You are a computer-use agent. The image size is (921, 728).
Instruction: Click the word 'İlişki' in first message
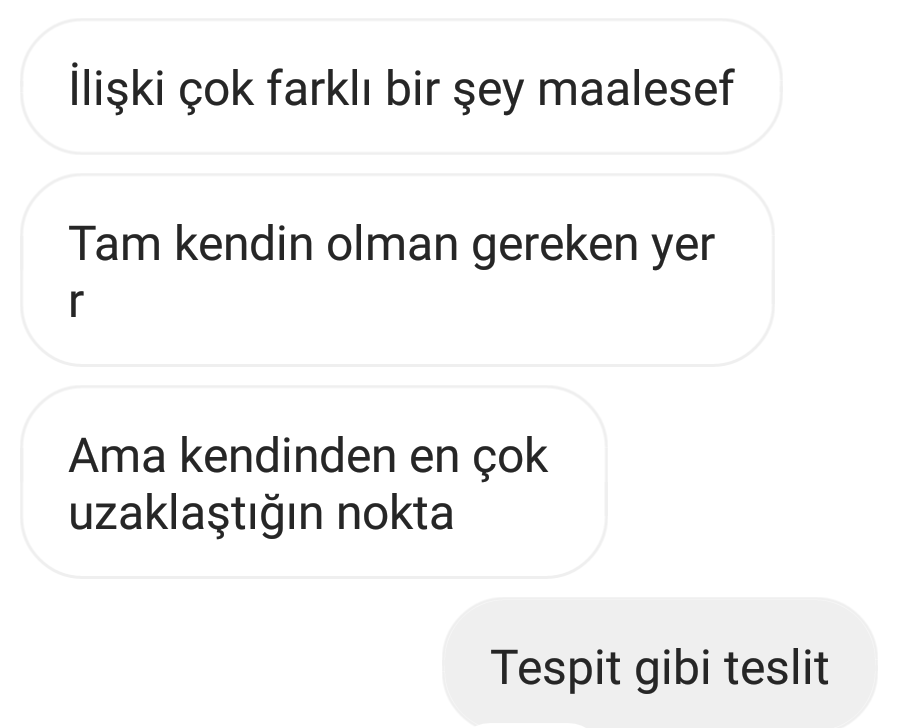(x=116, y=88)
